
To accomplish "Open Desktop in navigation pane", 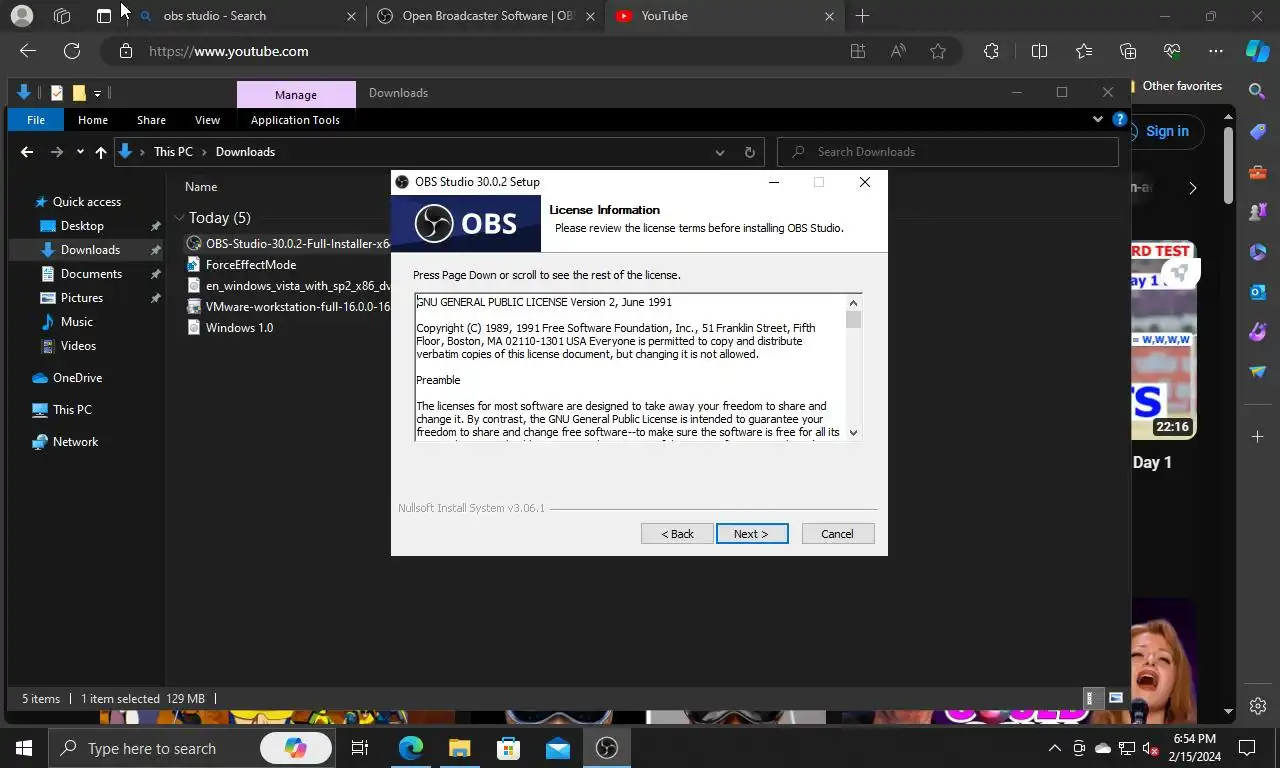I will 82,226.
